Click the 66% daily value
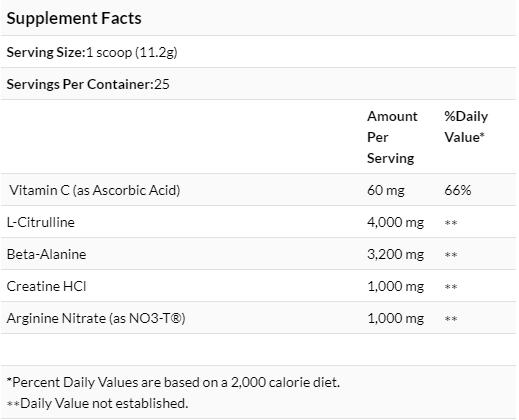Image resolution: width=519 pixels, height=420 pixels. pyautogui.click(x=458, y=190)
